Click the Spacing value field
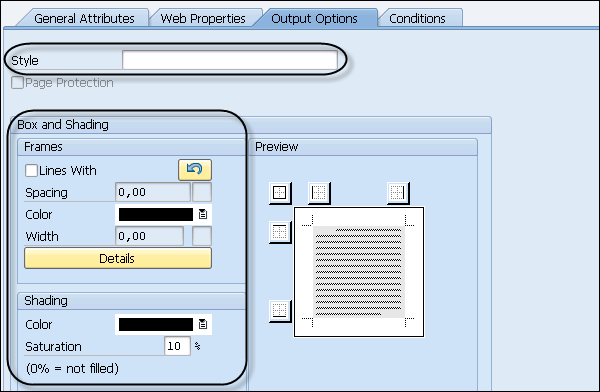Viewport: 600px width, 392px height. click(153, 192)
